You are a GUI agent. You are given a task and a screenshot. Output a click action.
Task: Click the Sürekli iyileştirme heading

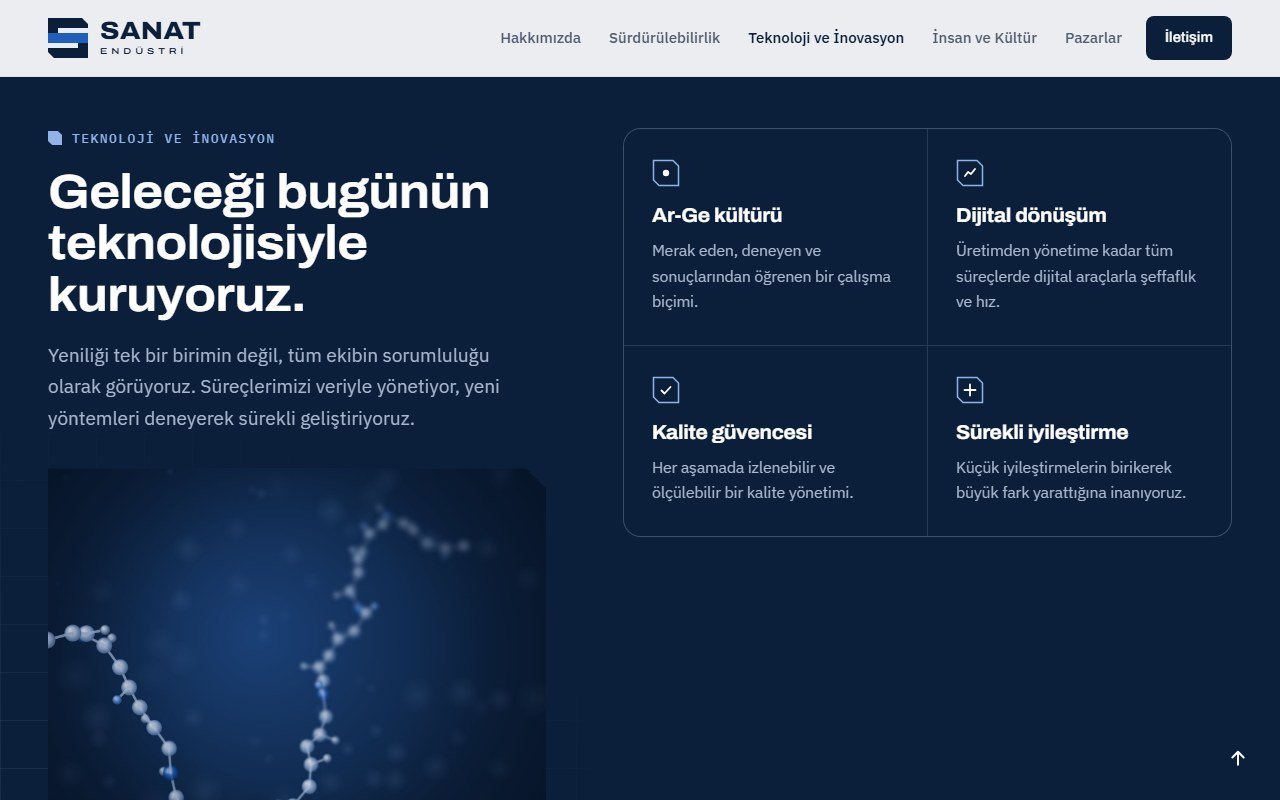pos(1042,432)
